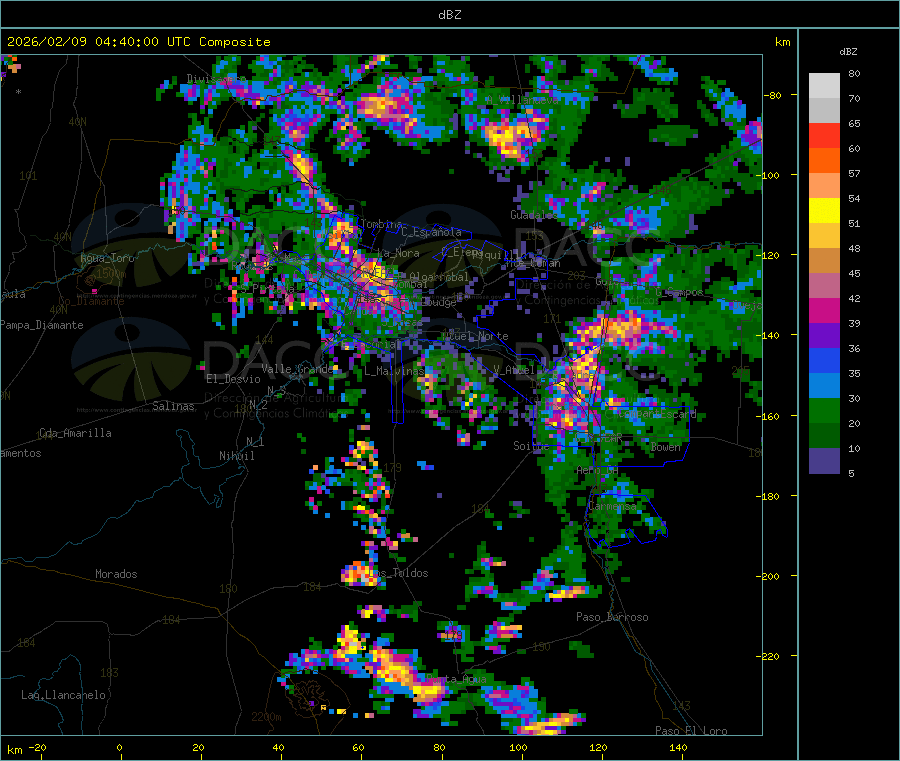Click the 2026/02/09 04:40:00 UTC Composite timestamp
This screenshot has height=761, width=900.
click(x=138, y=42)
